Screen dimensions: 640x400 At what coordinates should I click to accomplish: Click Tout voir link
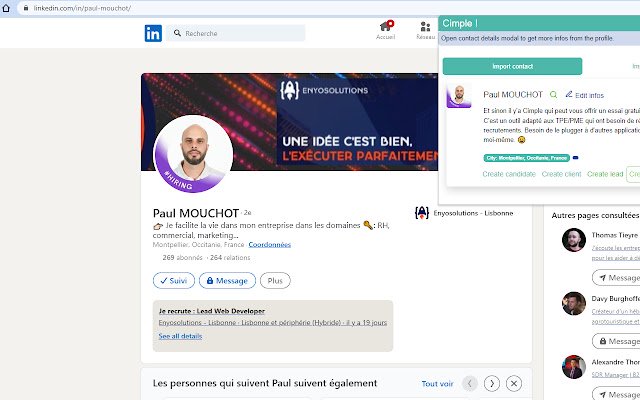pyautogui.click(x=437, y=384)
